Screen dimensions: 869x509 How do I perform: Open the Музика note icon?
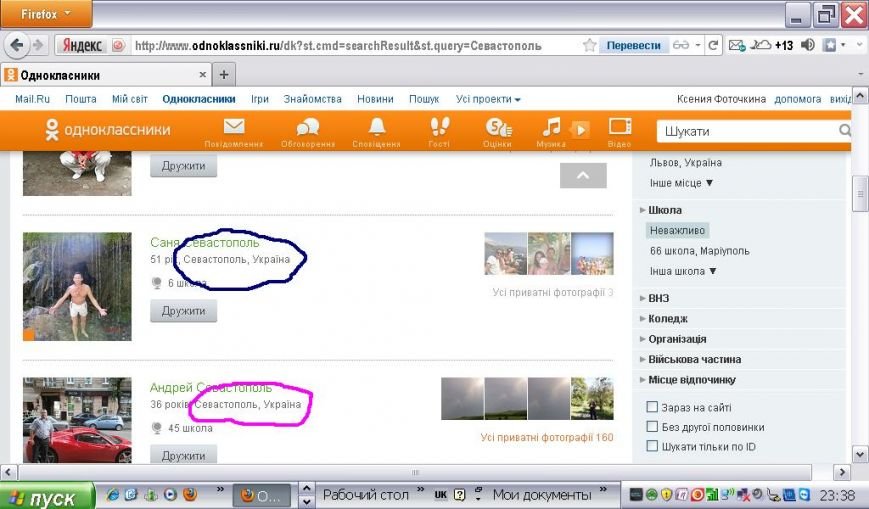pos(551,127)
